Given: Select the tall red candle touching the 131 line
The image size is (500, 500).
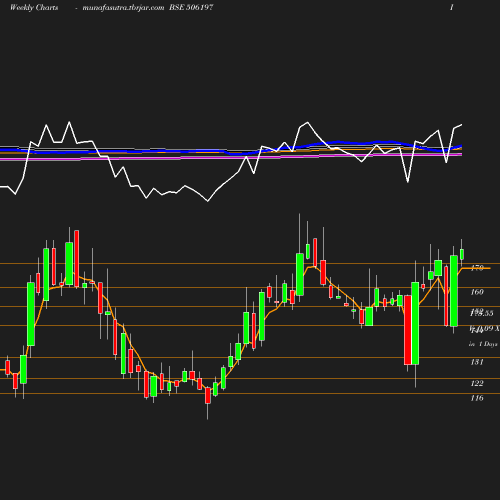Looking at the screenshot, I should (408, 330).
